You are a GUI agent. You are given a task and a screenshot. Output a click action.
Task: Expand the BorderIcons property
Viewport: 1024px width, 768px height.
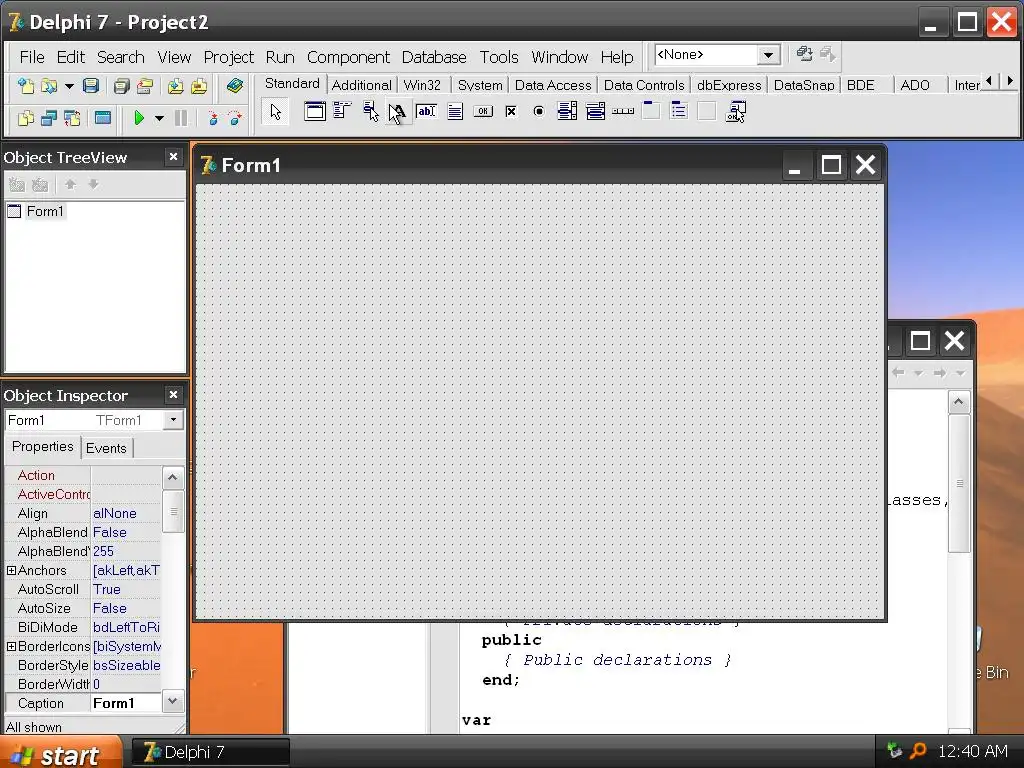click(x=11, y=647)
